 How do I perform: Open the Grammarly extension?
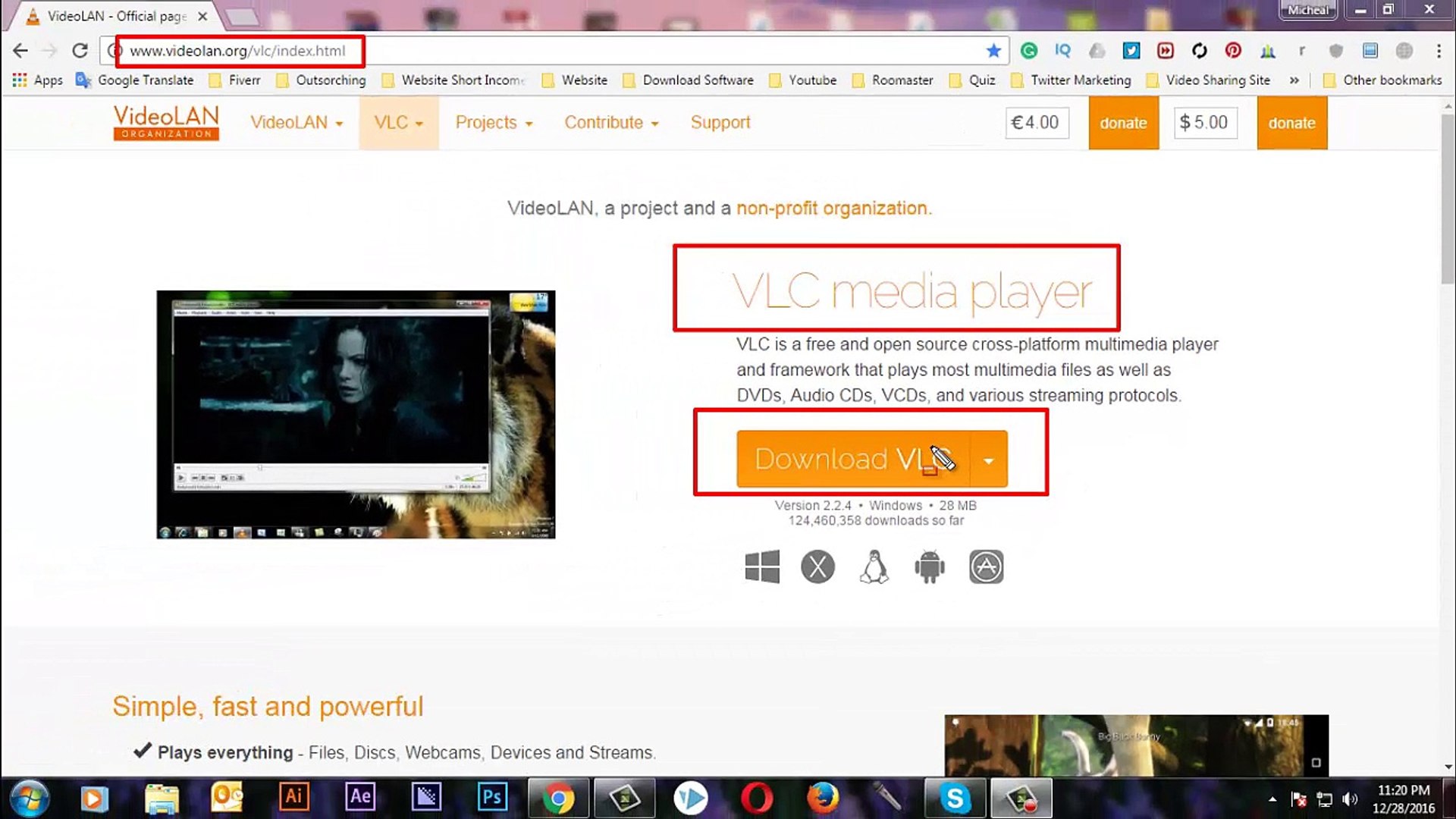point(1029,51)
